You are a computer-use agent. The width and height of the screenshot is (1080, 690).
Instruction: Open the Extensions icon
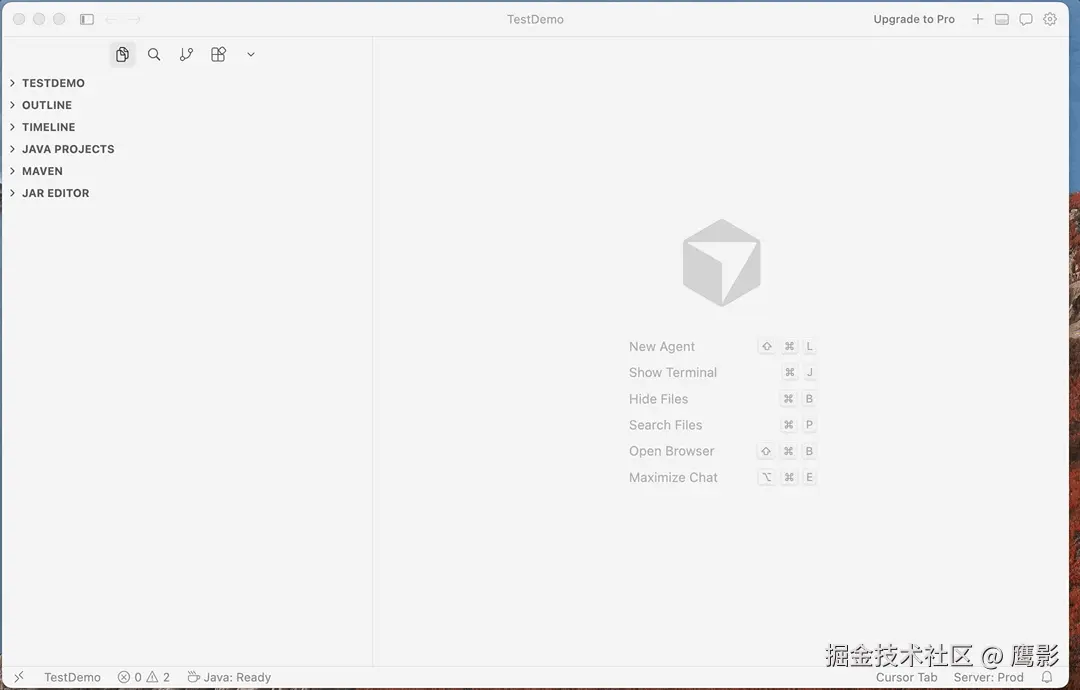click(218, 54)
